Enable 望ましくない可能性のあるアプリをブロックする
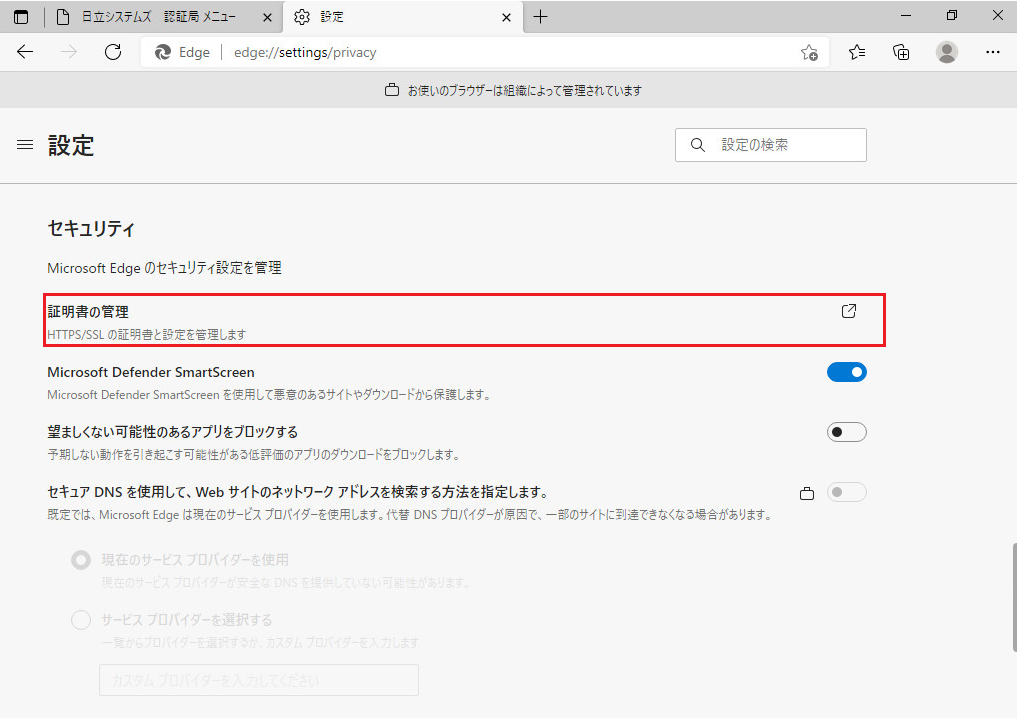 point(847,431)
